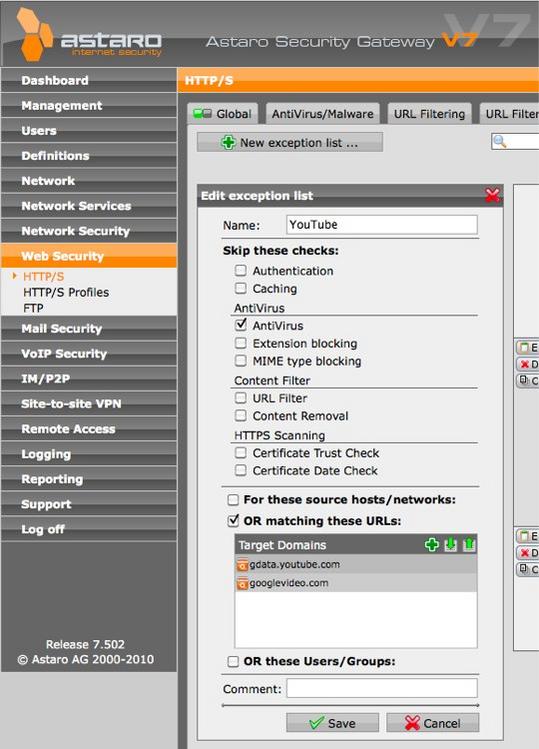Switch to AntiVirus/Malware tab
The height and width of the screenshot is (749, 539).
[323, 114]
